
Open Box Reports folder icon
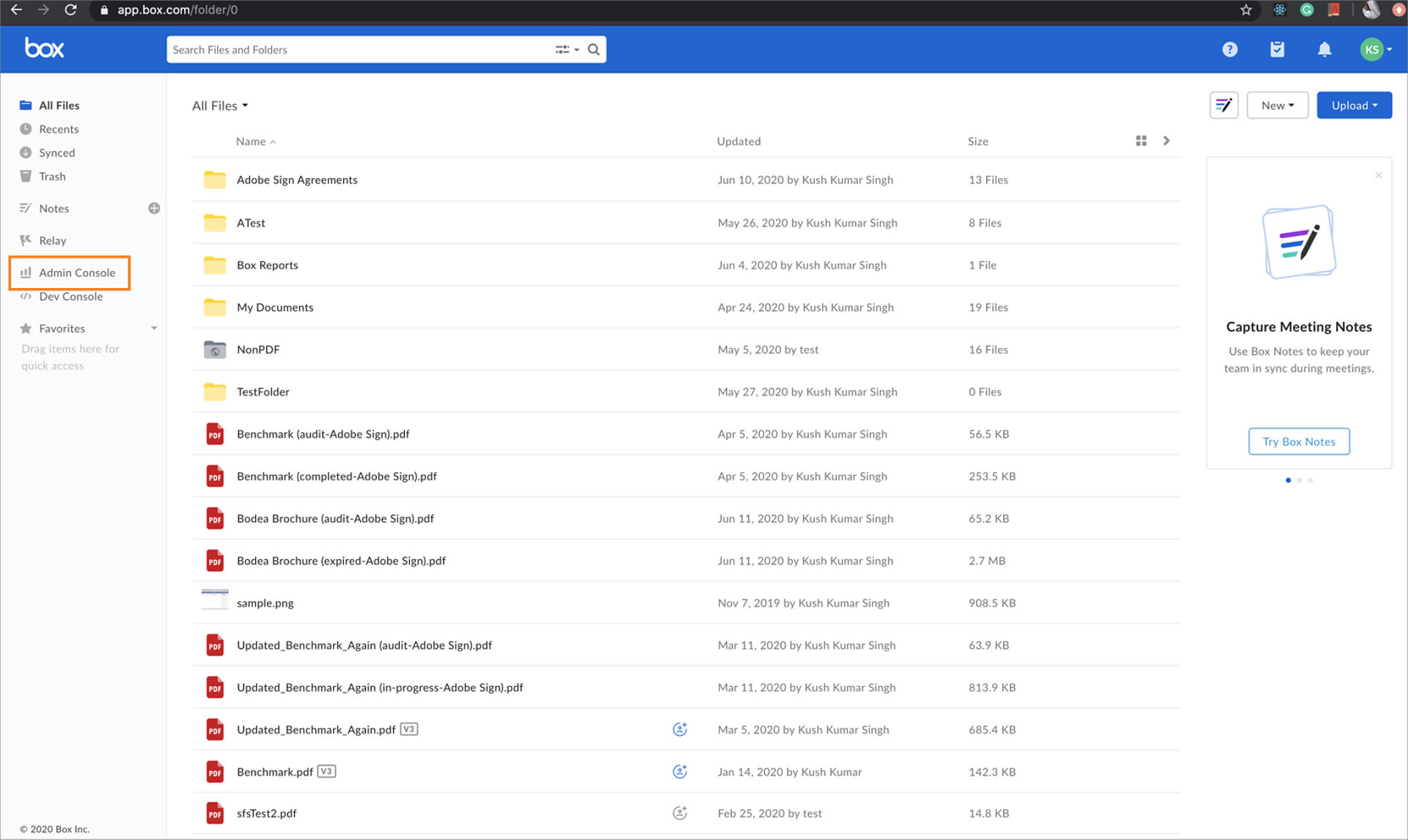pos(215,265)
